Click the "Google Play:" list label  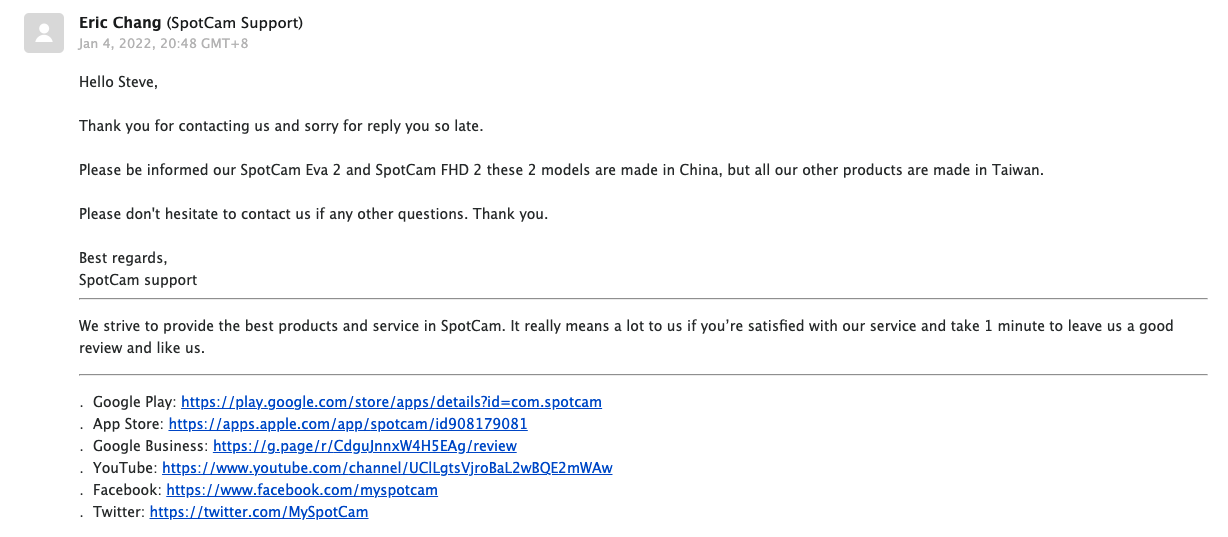pos(134,402)
